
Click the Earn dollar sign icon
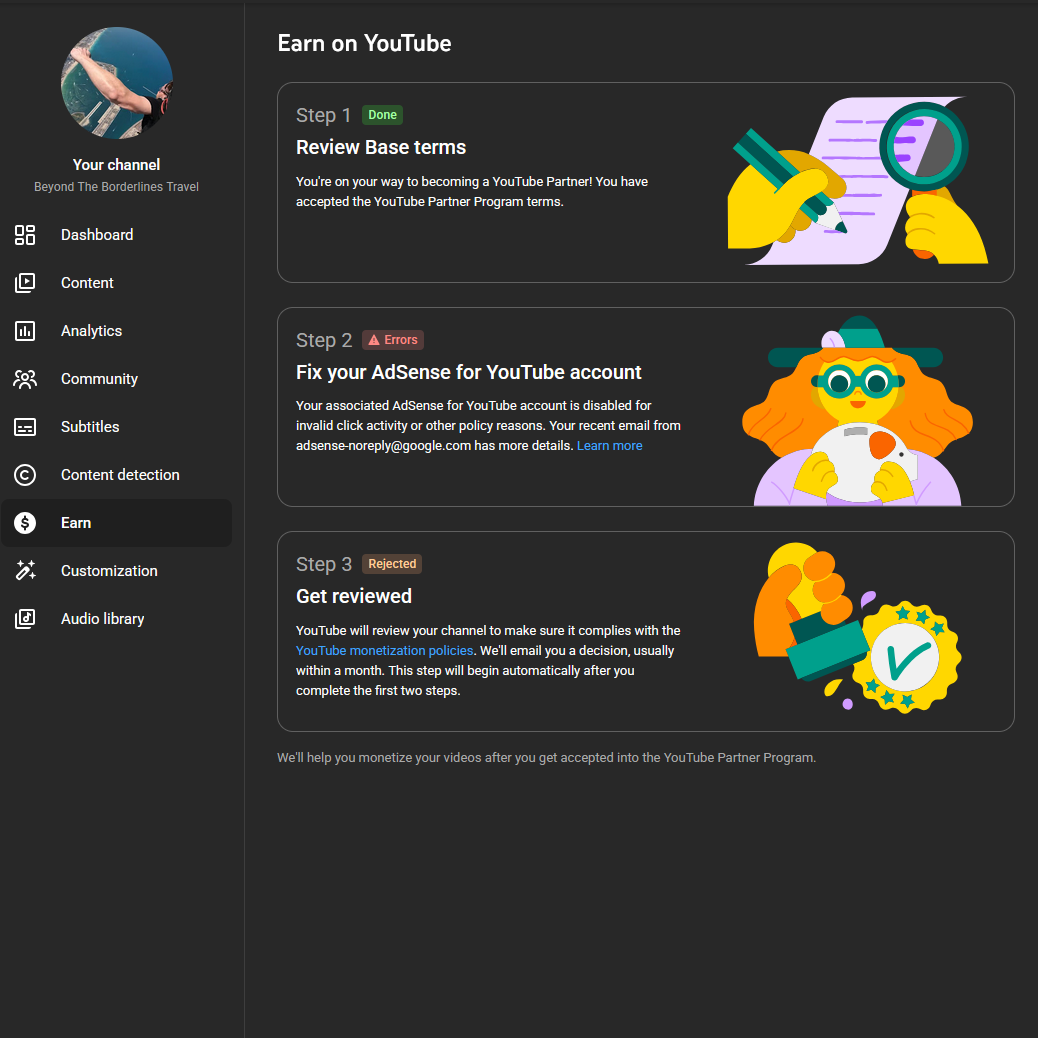(25, 523)
